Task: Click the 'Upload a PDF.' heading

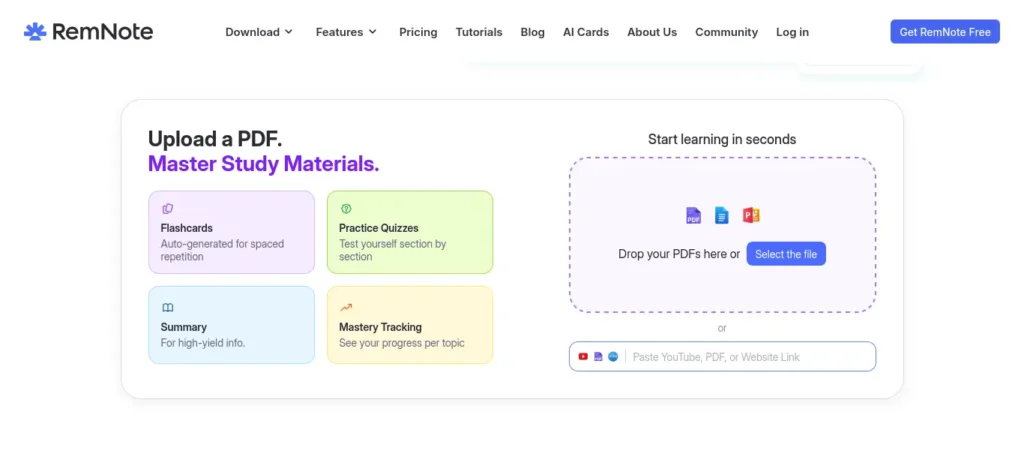Action: (215, 138)
